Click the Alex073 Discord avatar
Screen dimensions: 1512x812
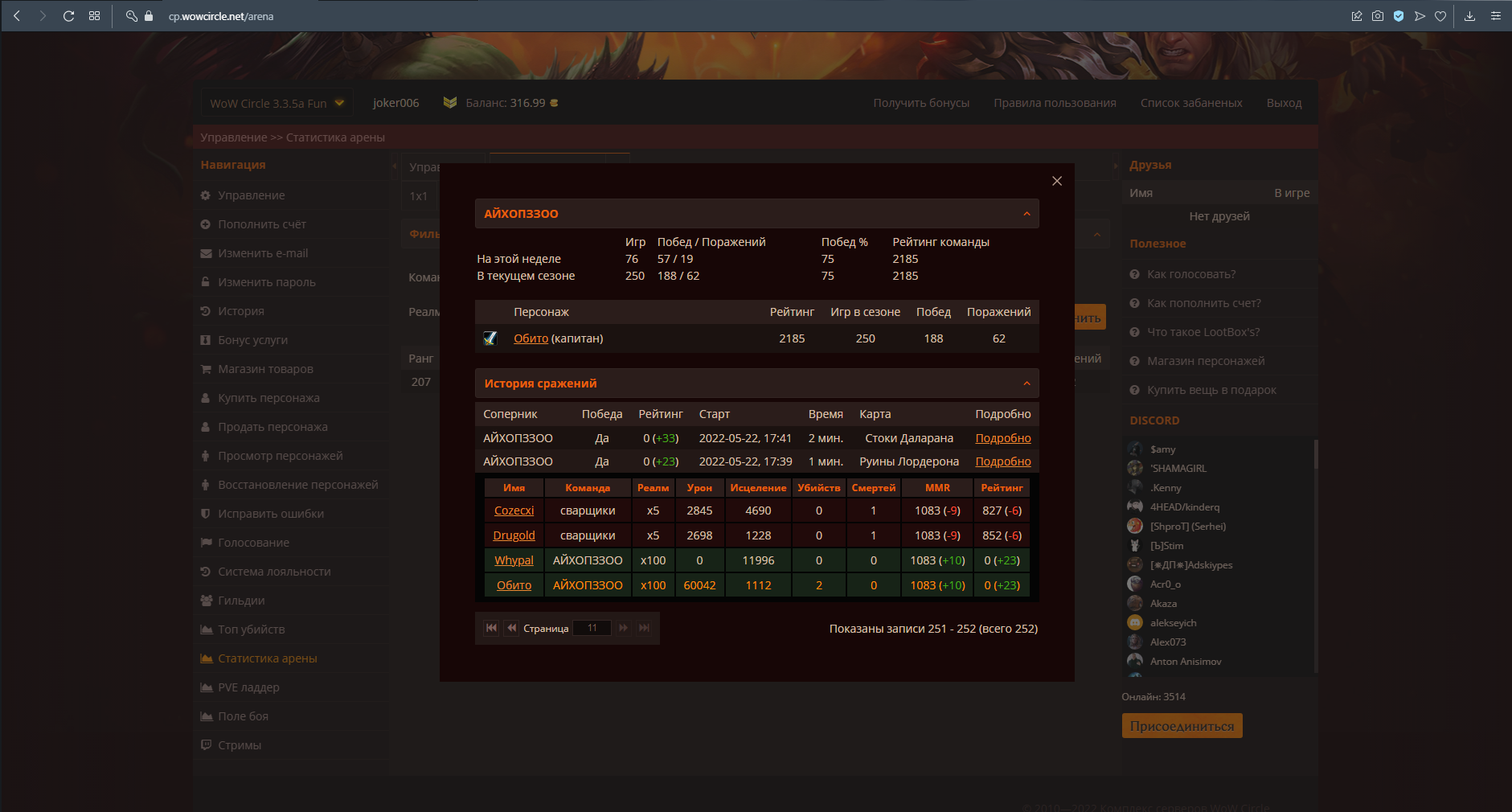point(1135,642)
